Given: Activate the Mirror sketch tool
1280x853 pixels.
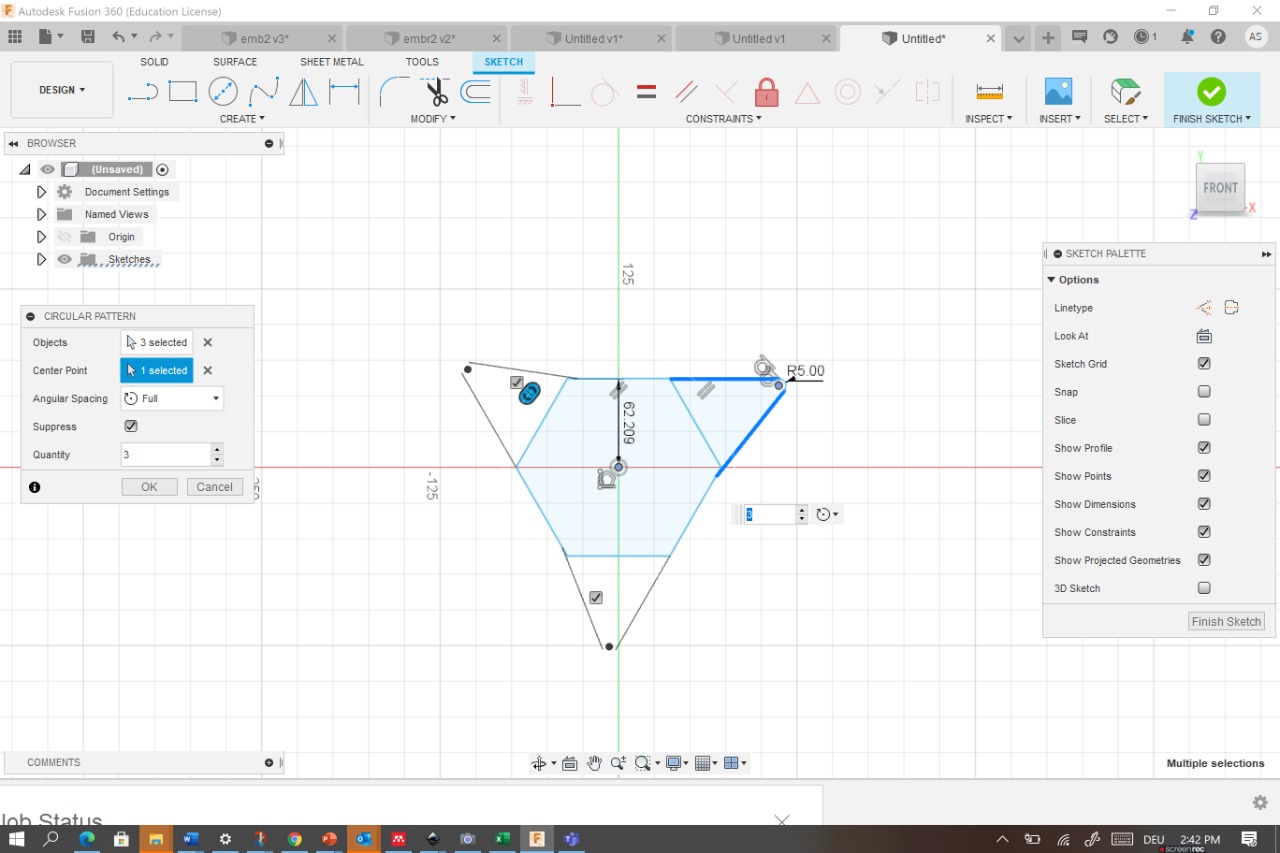Looking at the screenshot, I should [x=304, y=92].
